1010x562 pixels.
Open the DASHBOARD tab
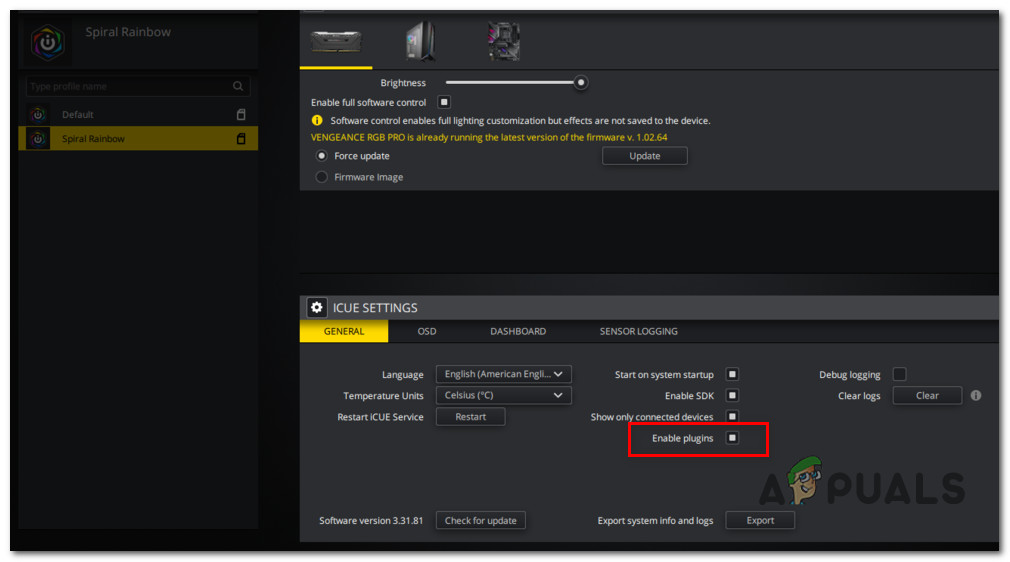518,331
